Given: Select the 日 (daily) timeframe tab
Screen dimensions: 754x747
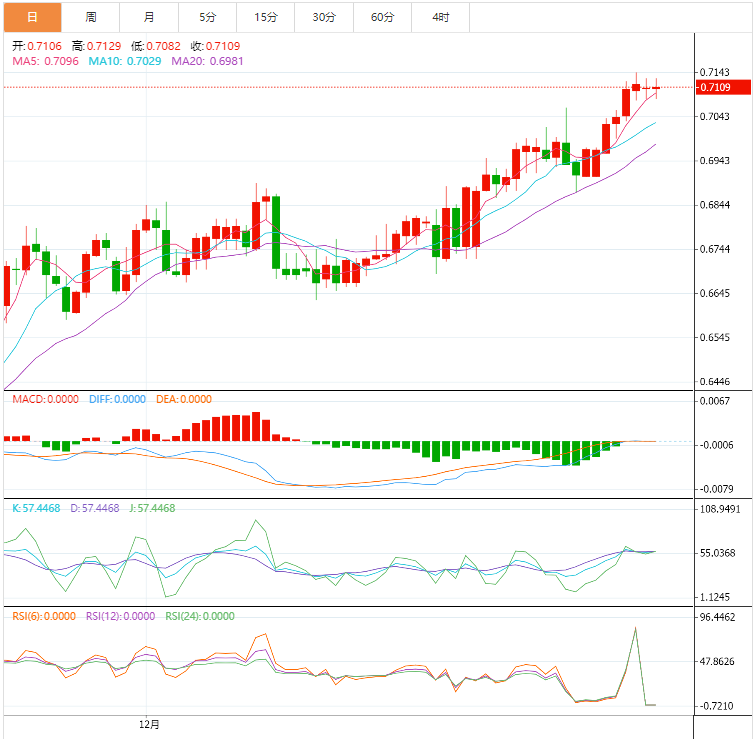Looking at the screenshot, I should pyautogui.click(x=32, y=17).
